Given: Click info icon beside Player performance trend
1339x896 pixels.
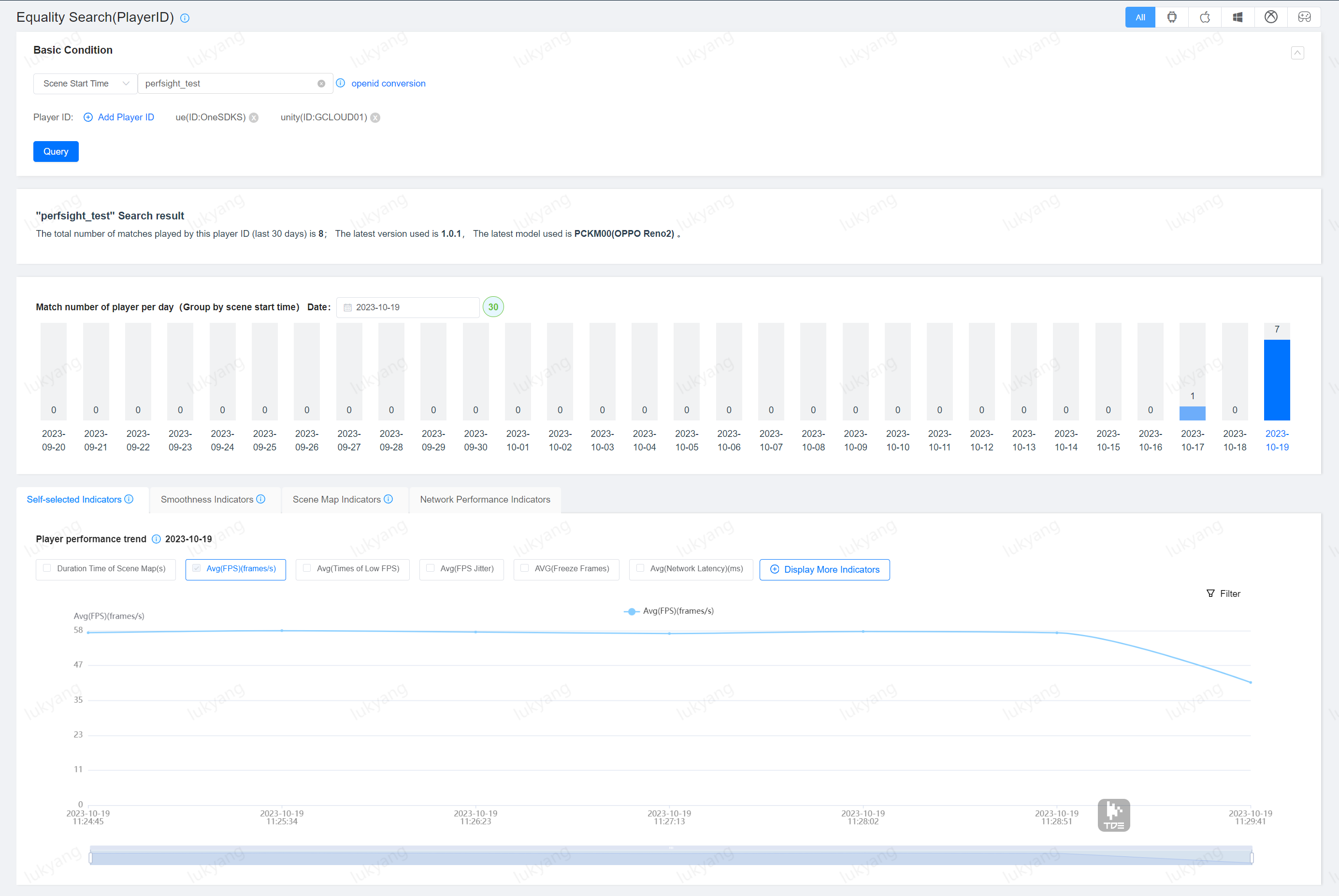Looking at the screenshot, I should 156,539.
